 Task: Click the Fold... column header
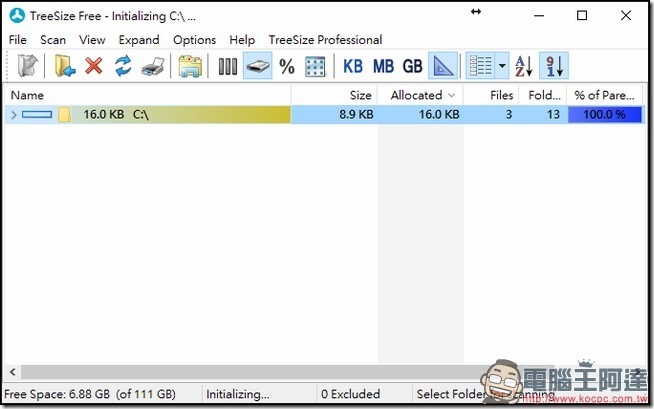[x=543, y=95]
